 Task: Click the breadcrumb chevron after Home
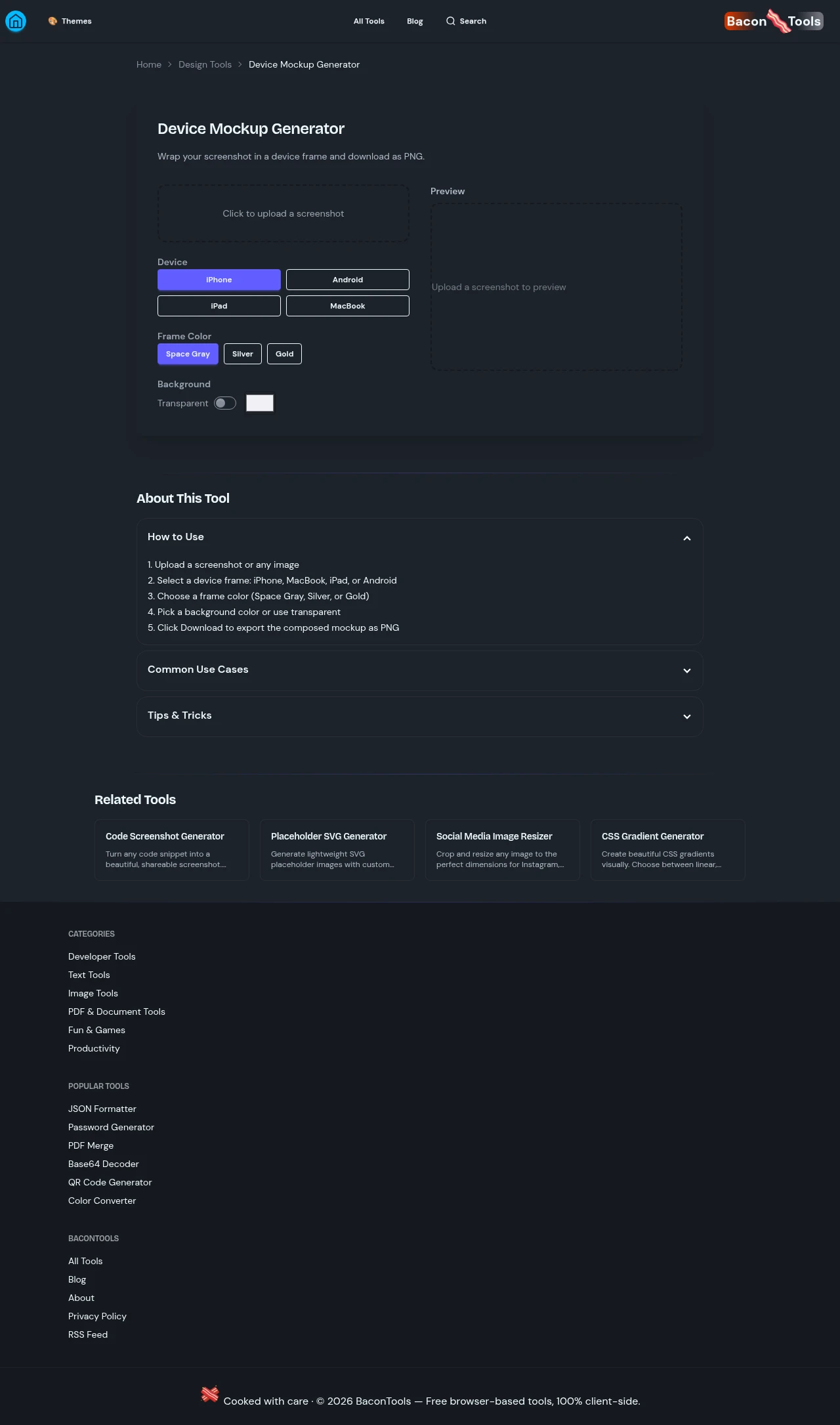click(x=170, y=64)
